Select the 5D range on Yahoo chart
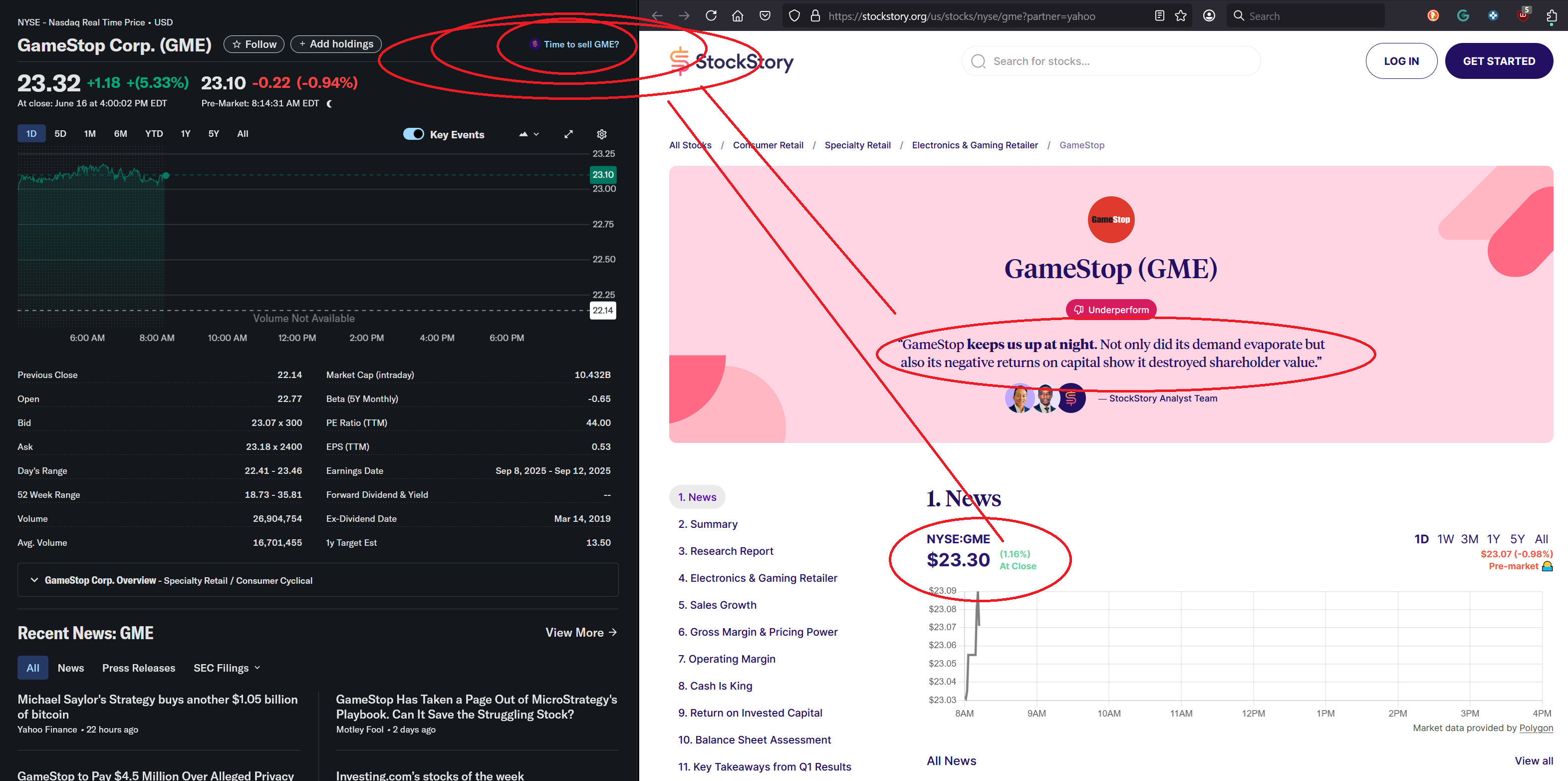This screenshot has height=781, width=1568. 60,133
